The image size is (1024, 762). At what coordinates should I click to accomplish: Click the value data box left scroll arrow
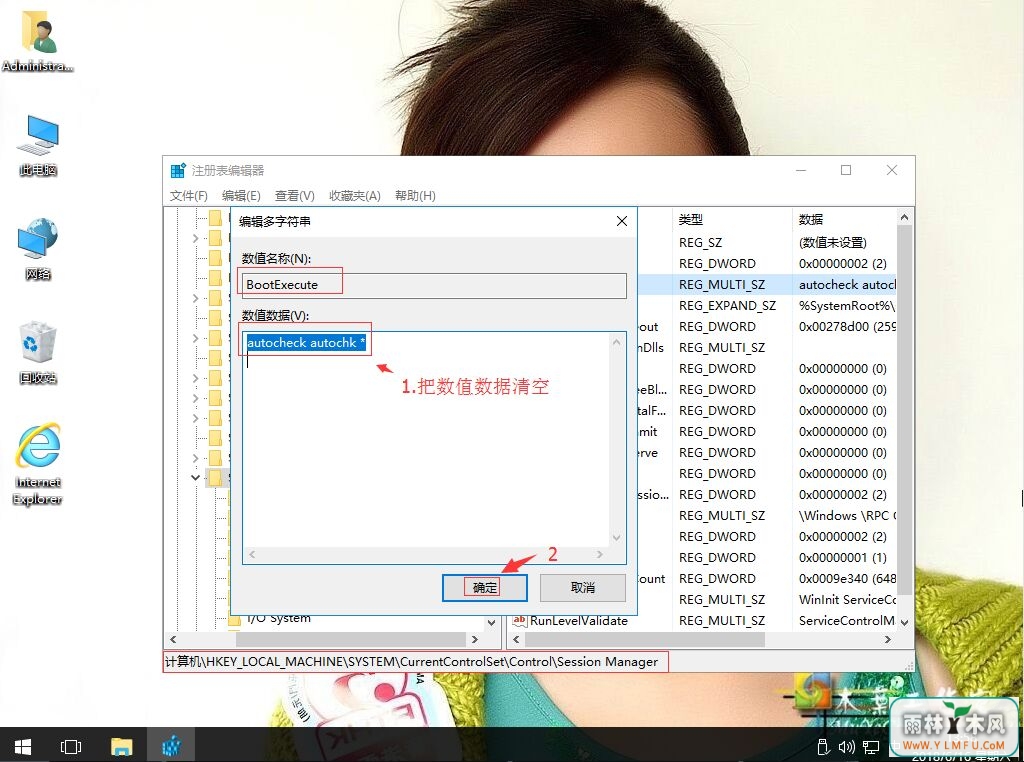point(252,554)
